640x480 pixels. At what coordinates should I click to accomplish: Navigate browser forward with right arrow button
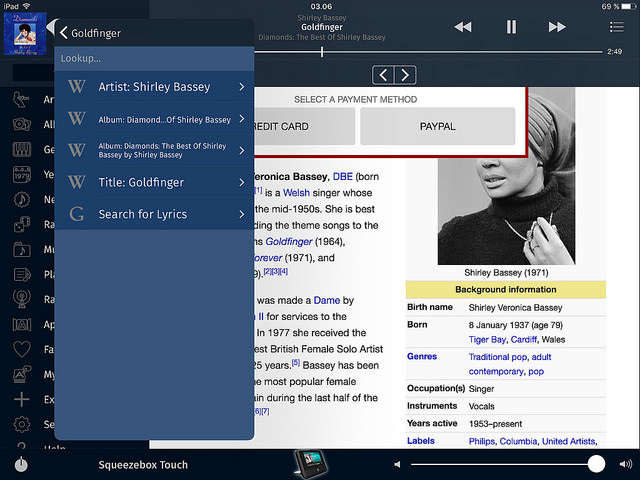pos(405,75)
